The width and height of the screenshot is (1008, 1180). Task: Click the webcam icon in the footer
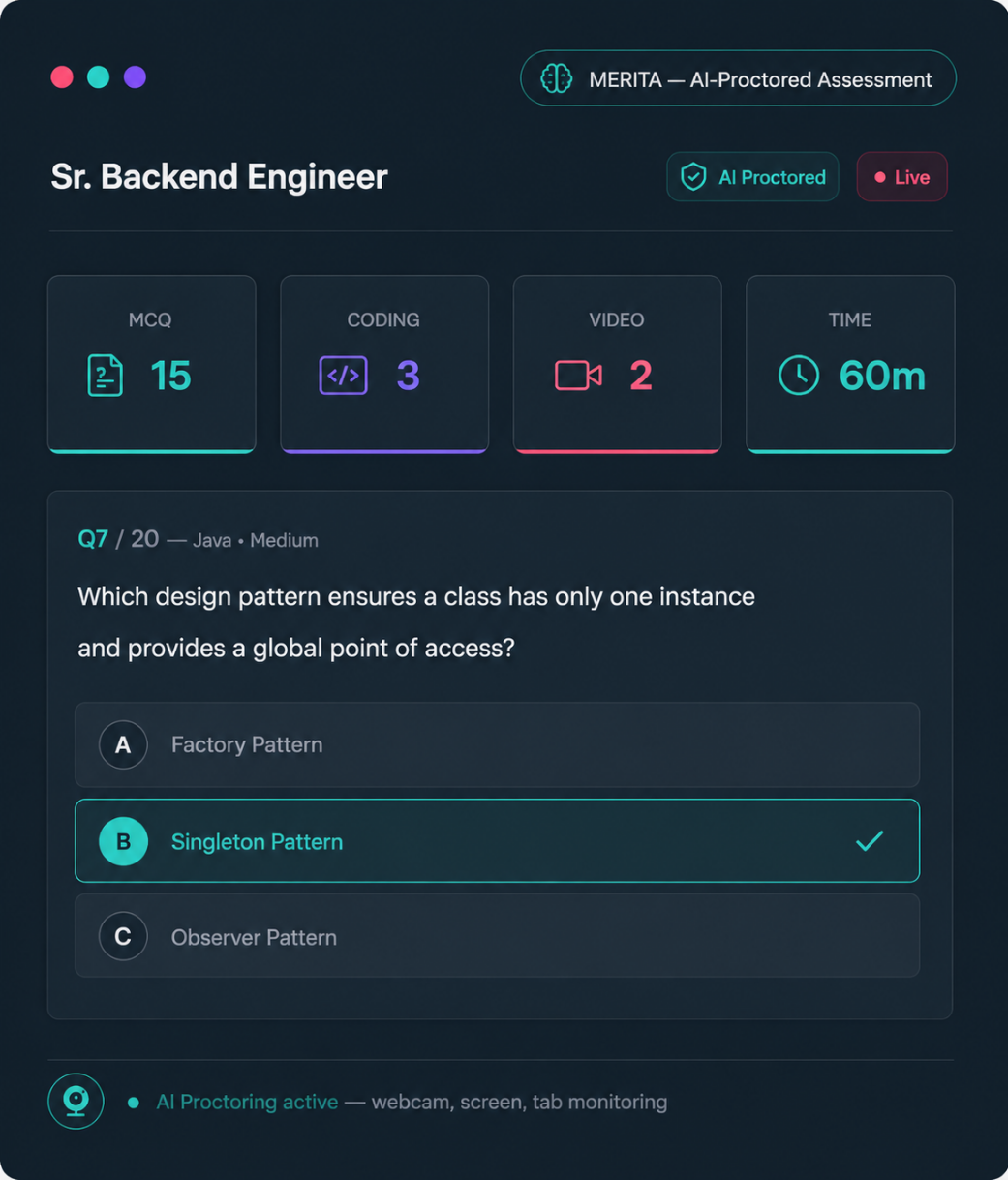click(x=76, y=1102)
